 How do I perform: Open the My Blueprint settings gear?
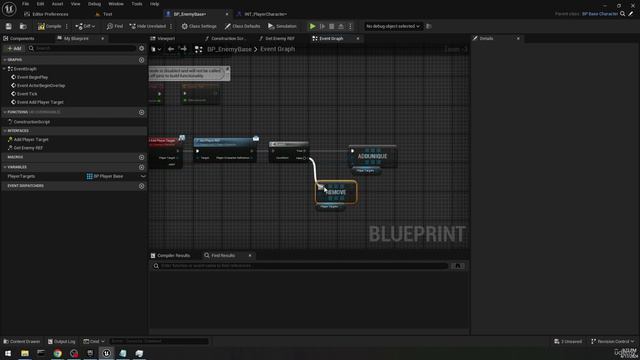pos(142,48)
